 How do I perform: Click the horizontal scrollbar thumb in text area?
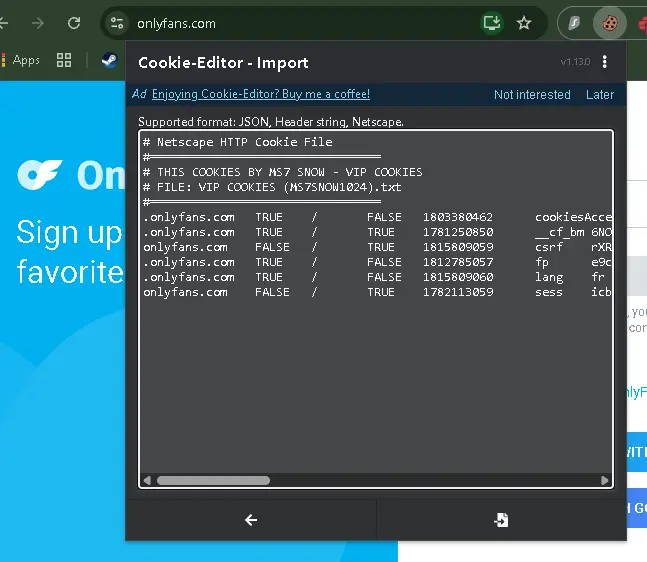tap(213, 480)
